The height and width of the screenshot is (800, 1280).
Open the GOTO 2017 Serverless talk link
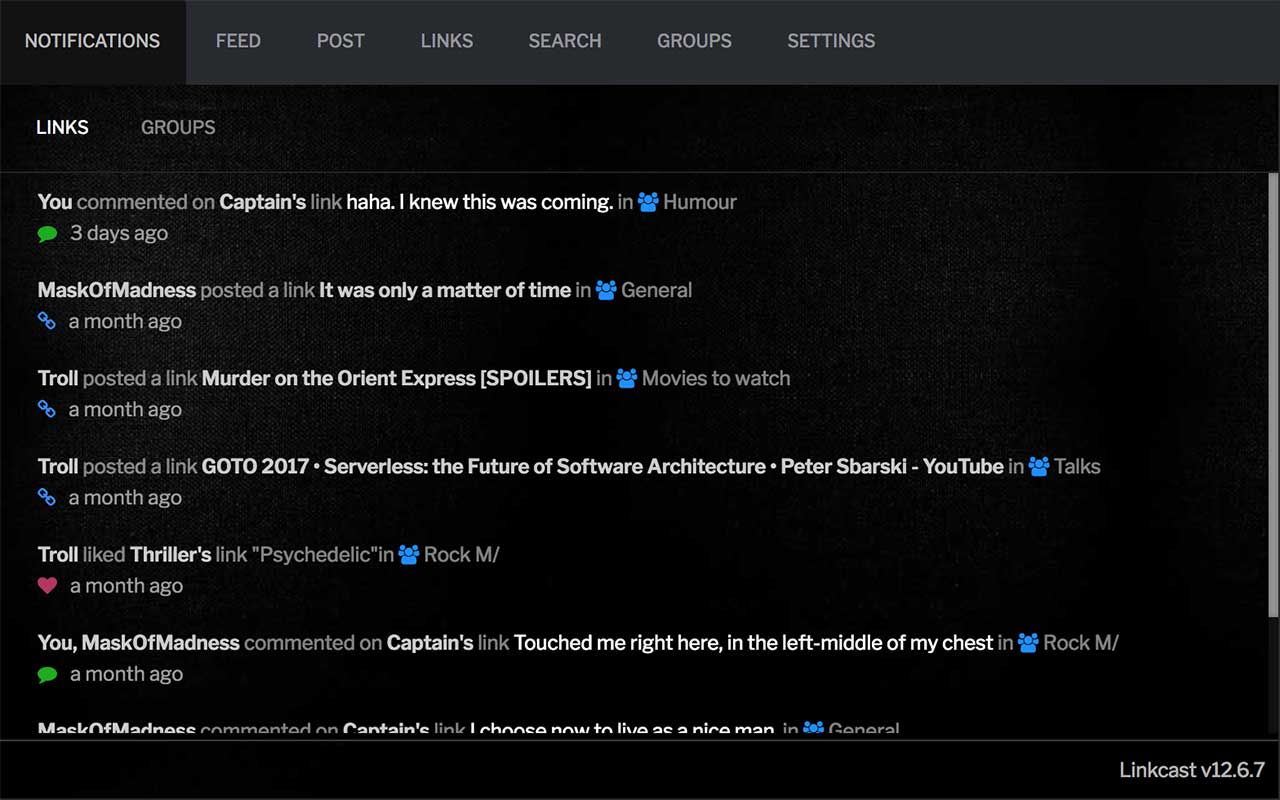[x=603, y=466]
